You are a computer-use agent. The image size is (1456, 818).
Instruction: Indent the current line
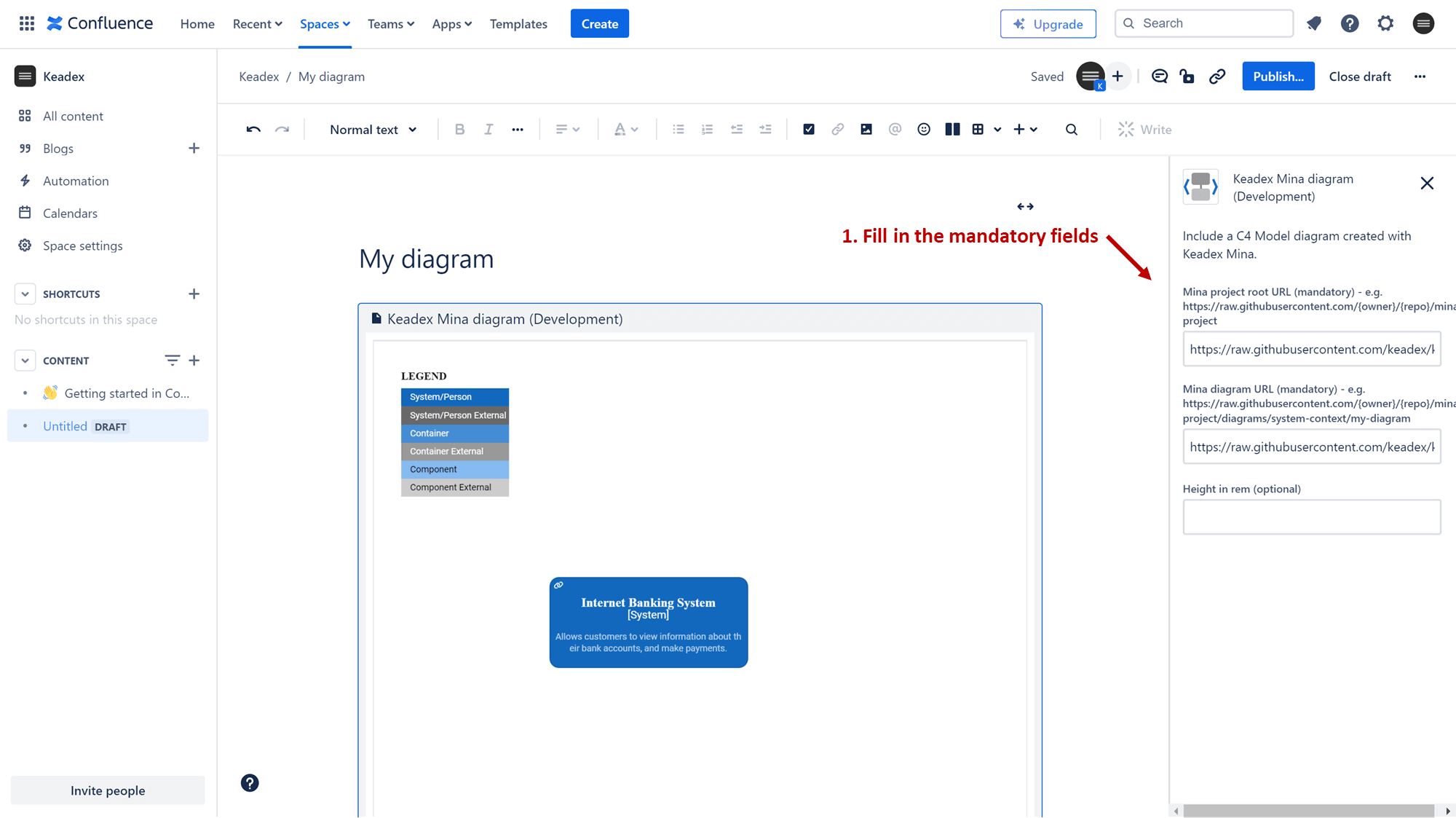click(x=765, y=130)
